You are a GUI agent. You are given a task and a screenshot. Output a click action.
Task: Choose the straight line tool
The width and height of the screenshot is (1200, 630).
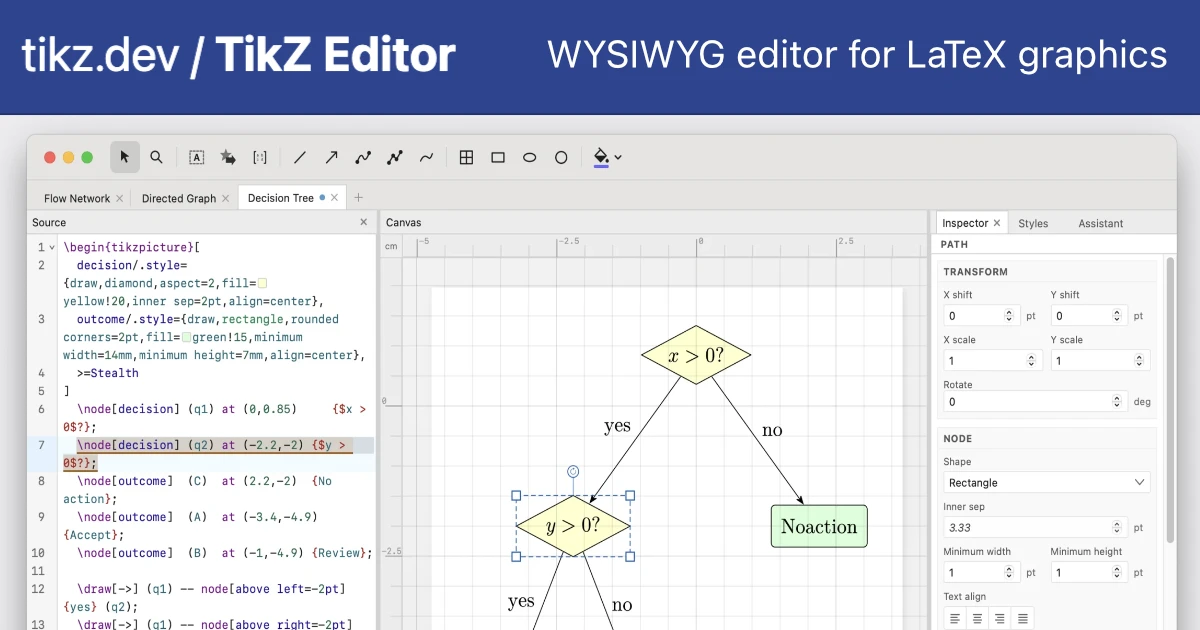(x=300, y=157)
